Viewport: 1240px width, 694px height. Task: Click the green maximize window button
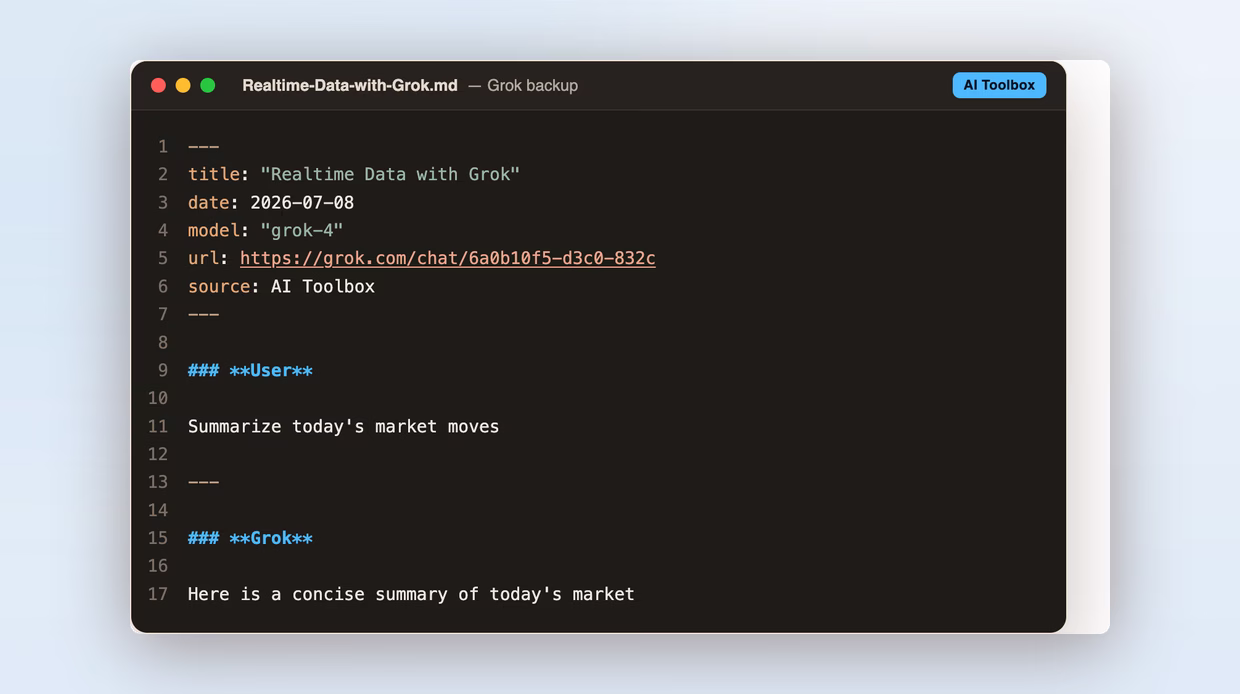(x=208, y=85)
